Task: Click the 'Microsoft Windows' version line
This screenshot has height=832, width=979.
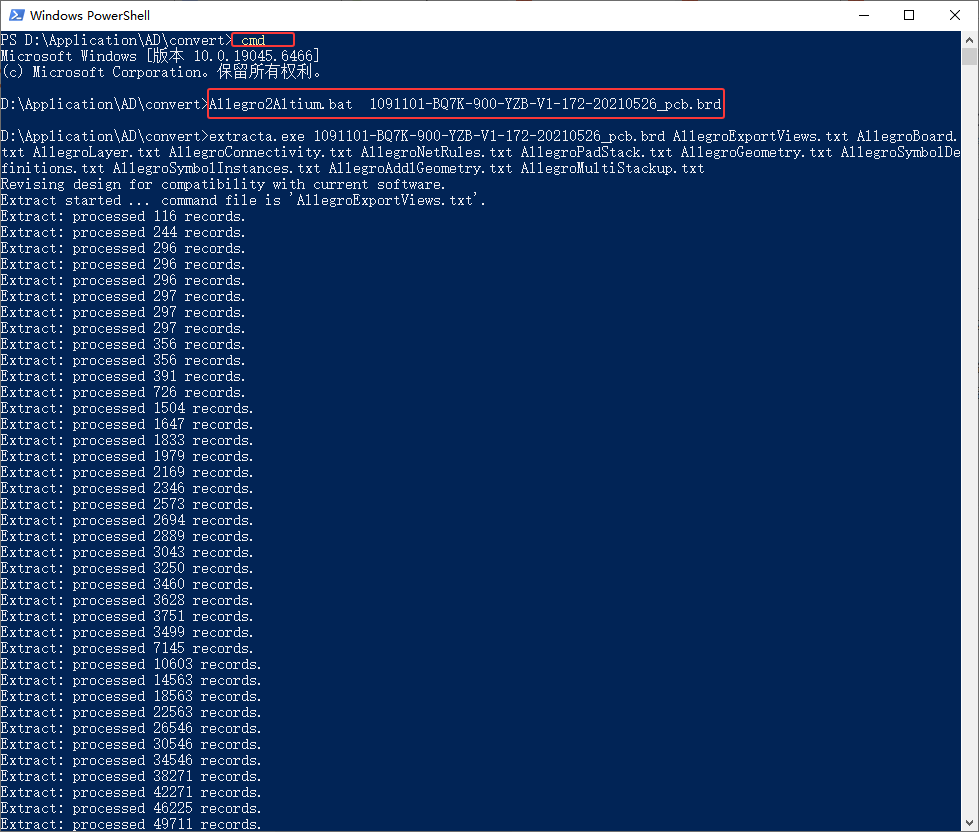Action: [x=160, y=56]
